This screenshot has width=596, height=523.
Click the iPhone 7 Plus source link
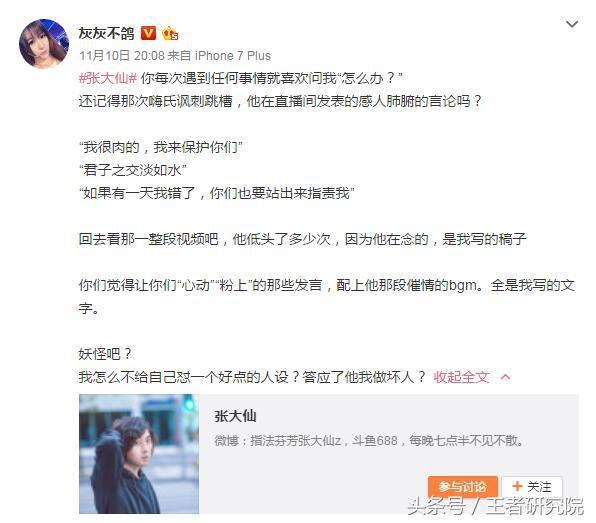[233, 56]
